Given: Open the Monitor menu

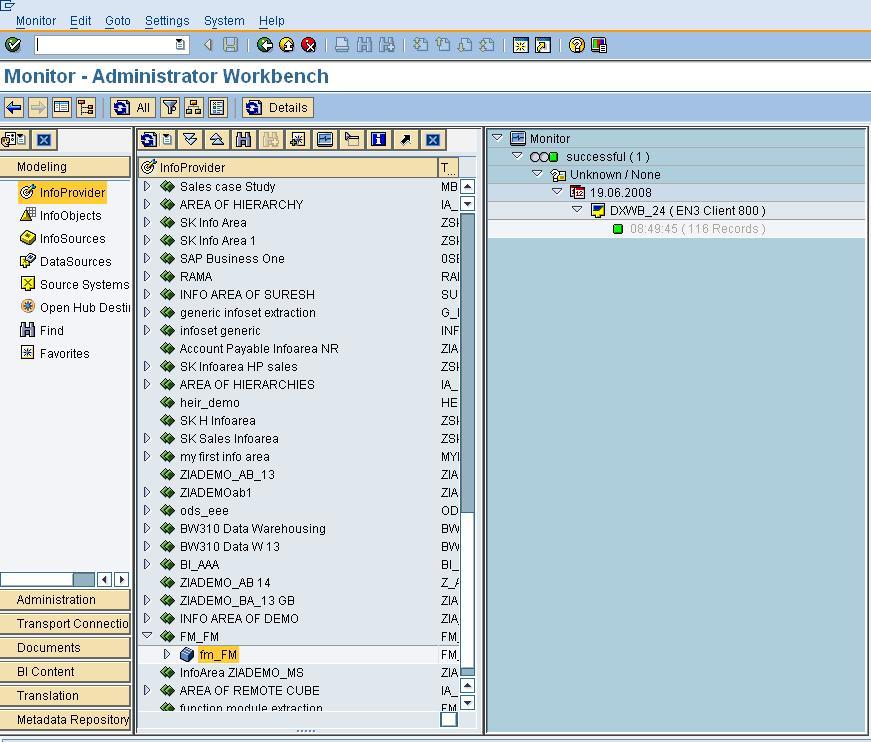Looking at the screenshot, I should click(36, 21).
